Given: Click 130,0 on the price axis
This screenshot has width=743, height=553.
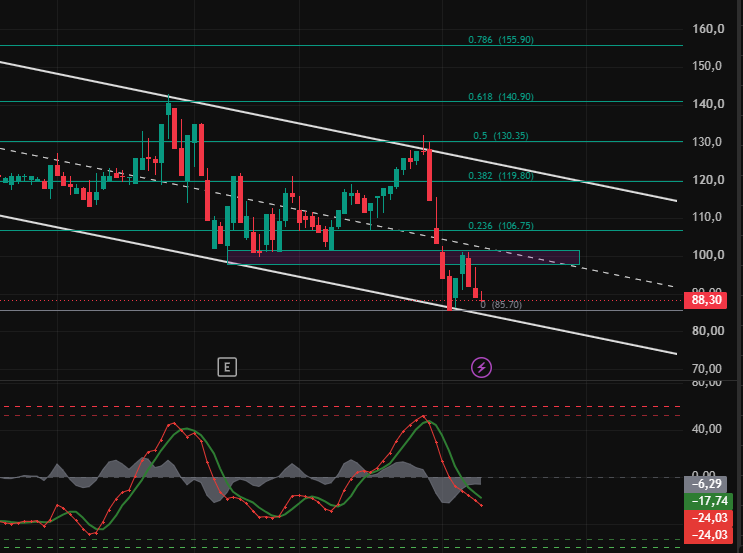Looking at the screenshot, I should 708,142.
